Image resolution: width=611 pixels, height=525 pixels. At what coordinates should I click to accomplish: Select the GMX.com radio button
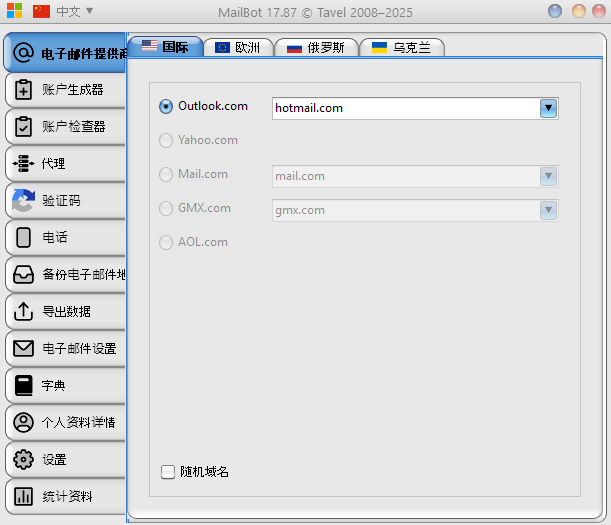click(166, 208)
